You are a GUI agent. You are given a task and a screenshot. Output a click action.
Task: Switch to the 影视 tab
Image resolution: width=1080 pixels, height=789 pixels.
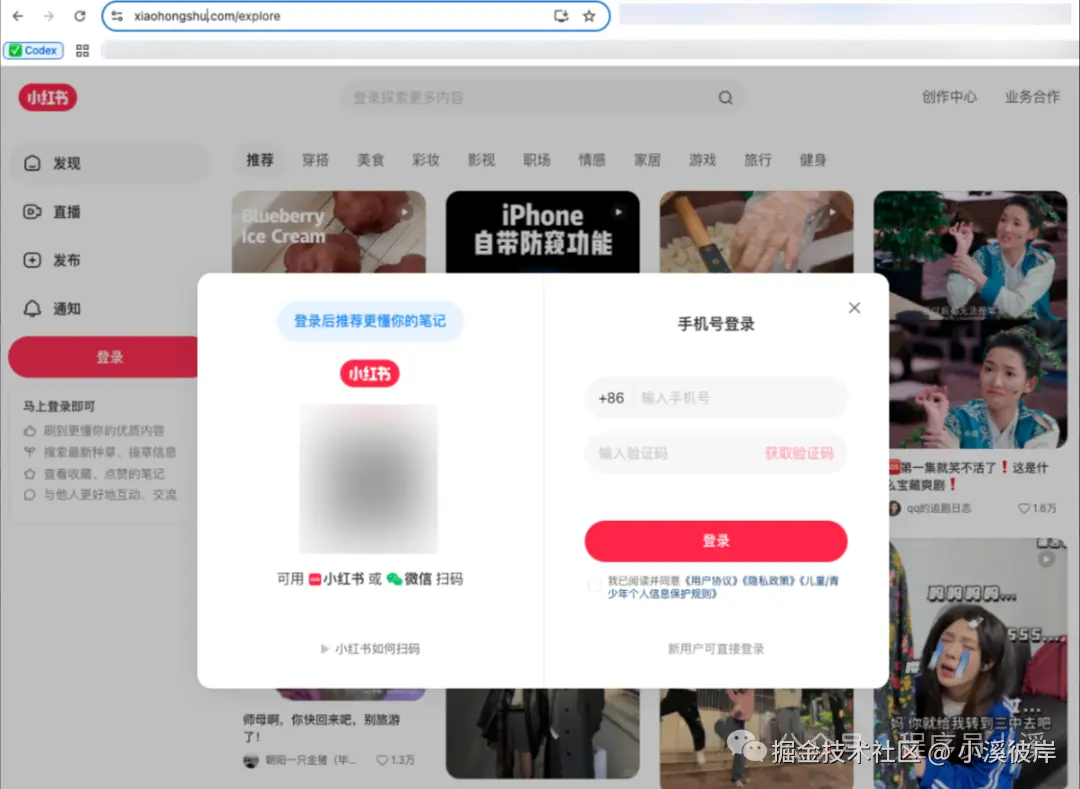[x=481, y=160]
